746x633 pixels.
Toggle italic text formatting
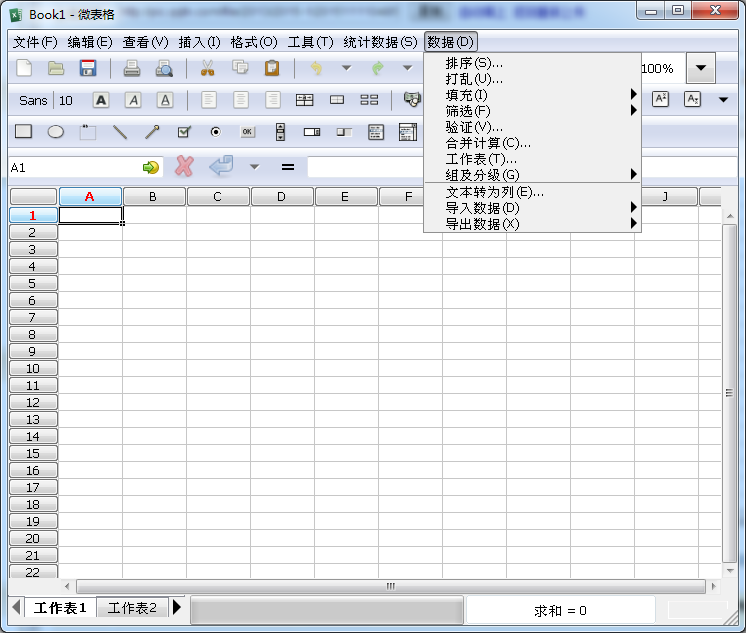(133, 100)
